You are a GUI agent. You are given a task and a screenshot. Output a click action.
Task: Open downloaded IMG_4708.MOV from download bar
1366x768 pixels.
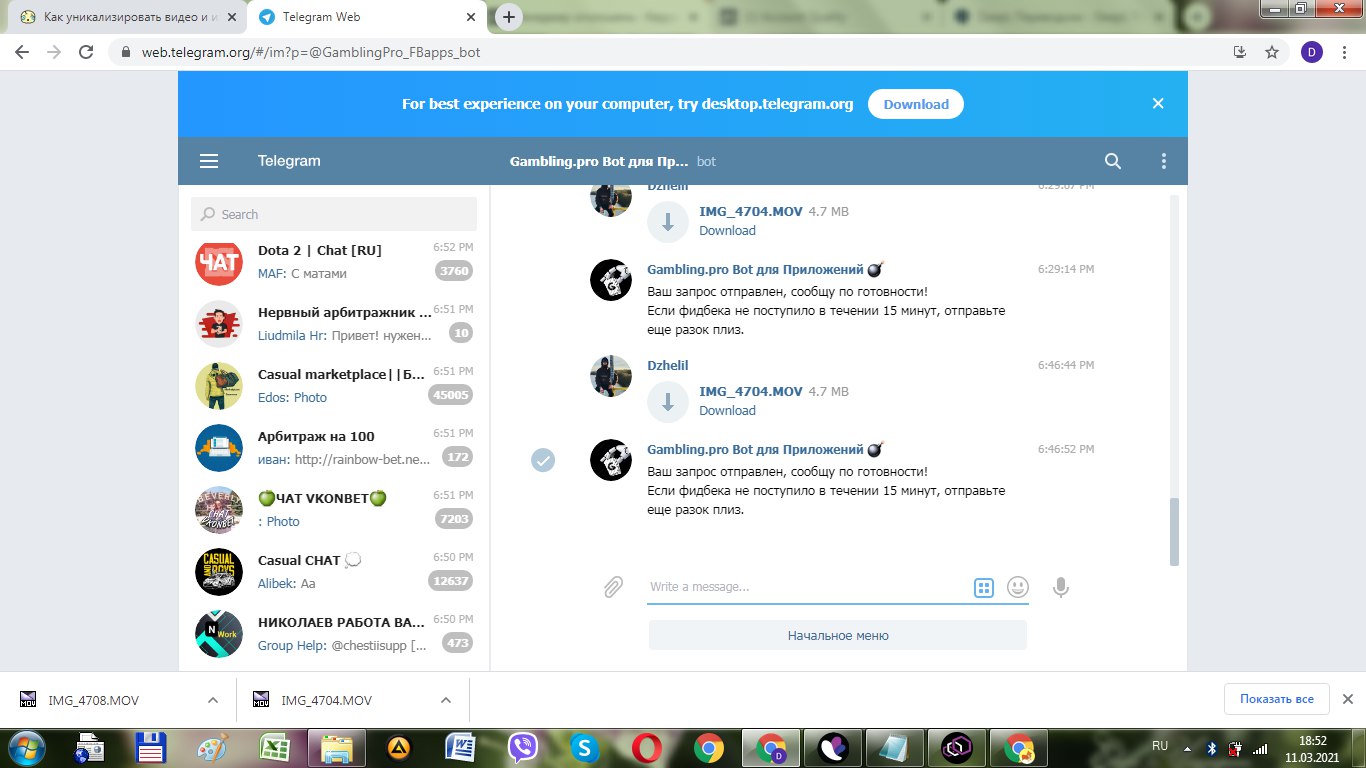(x=94, y=700)
